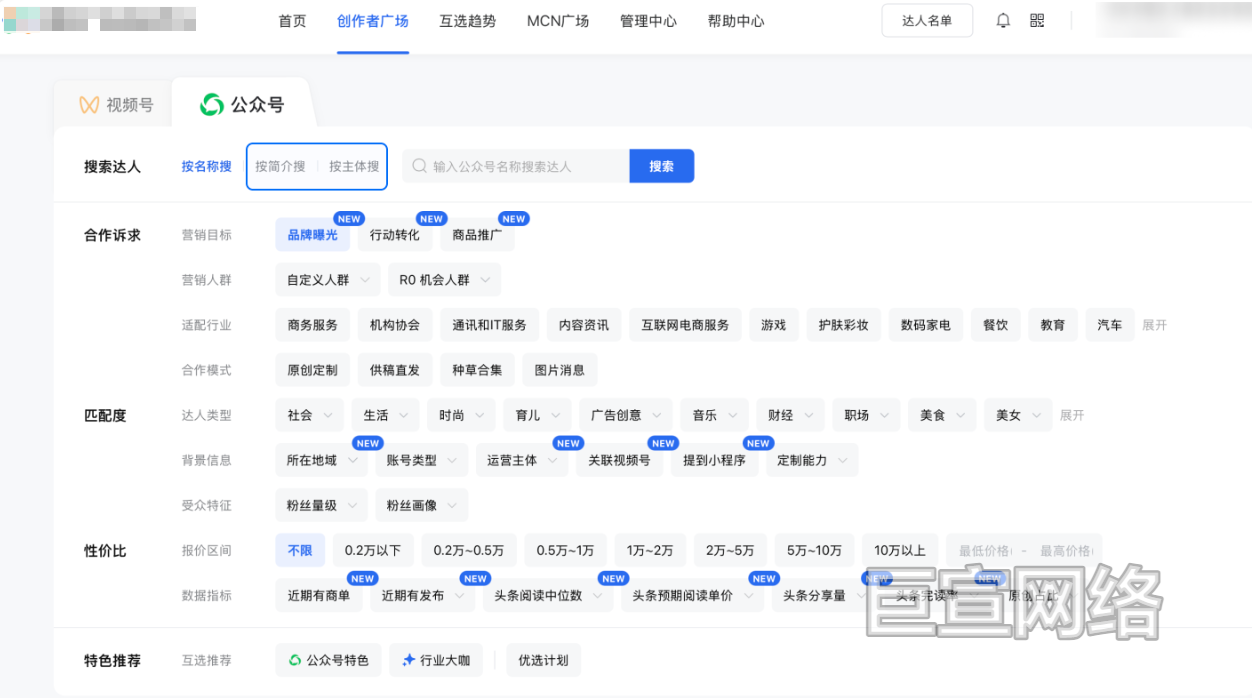Click the 最高价格 input field

click(x=1066, y=550)
